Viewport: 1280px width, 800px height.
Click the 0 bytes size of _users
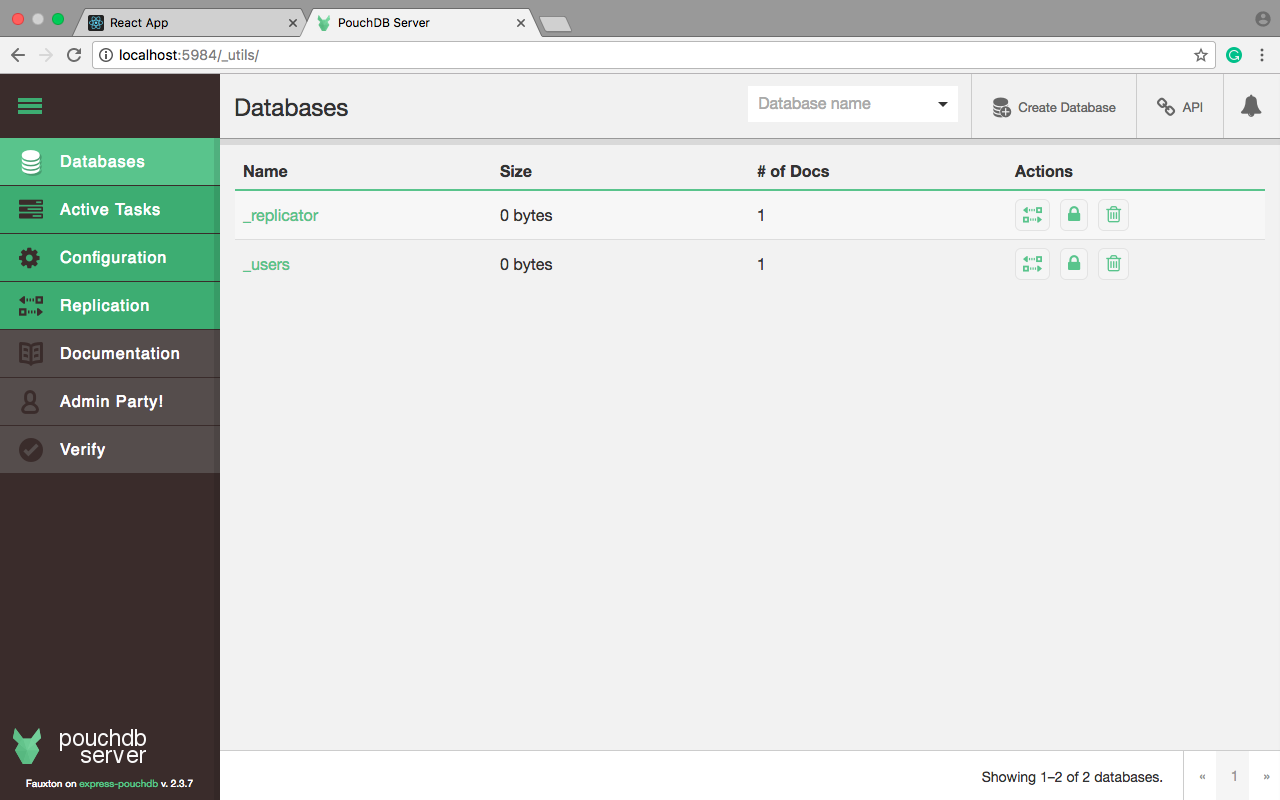coord(526,264)
